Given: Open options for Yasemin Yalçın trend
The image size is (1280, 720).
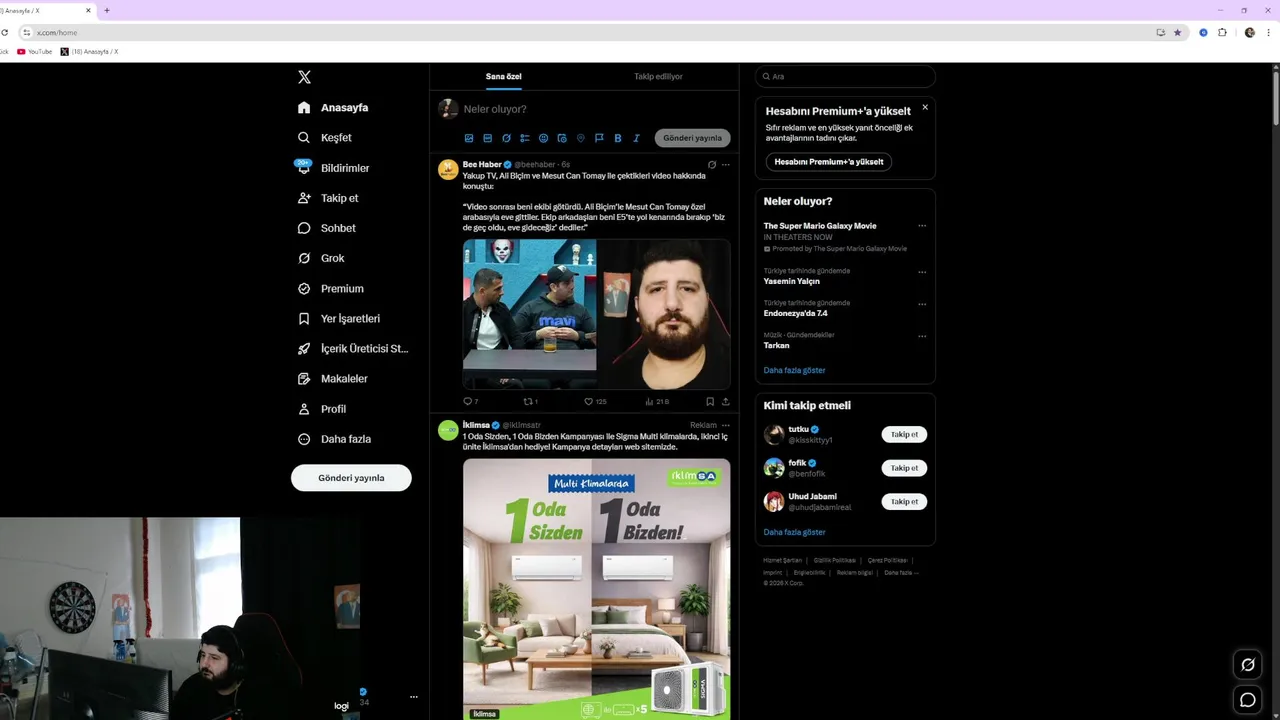Looking at the screenshot, I should point(922,271).
